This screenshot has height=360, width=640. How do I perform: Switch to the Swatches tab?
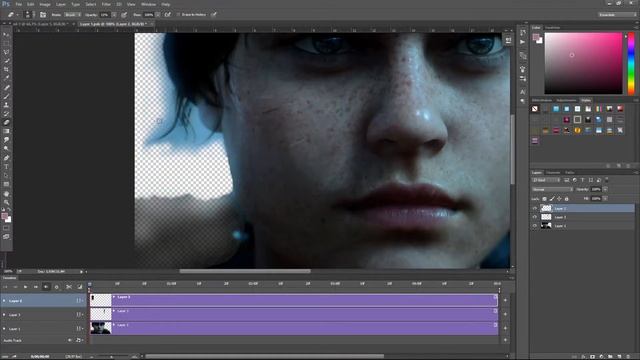(553, 28)
